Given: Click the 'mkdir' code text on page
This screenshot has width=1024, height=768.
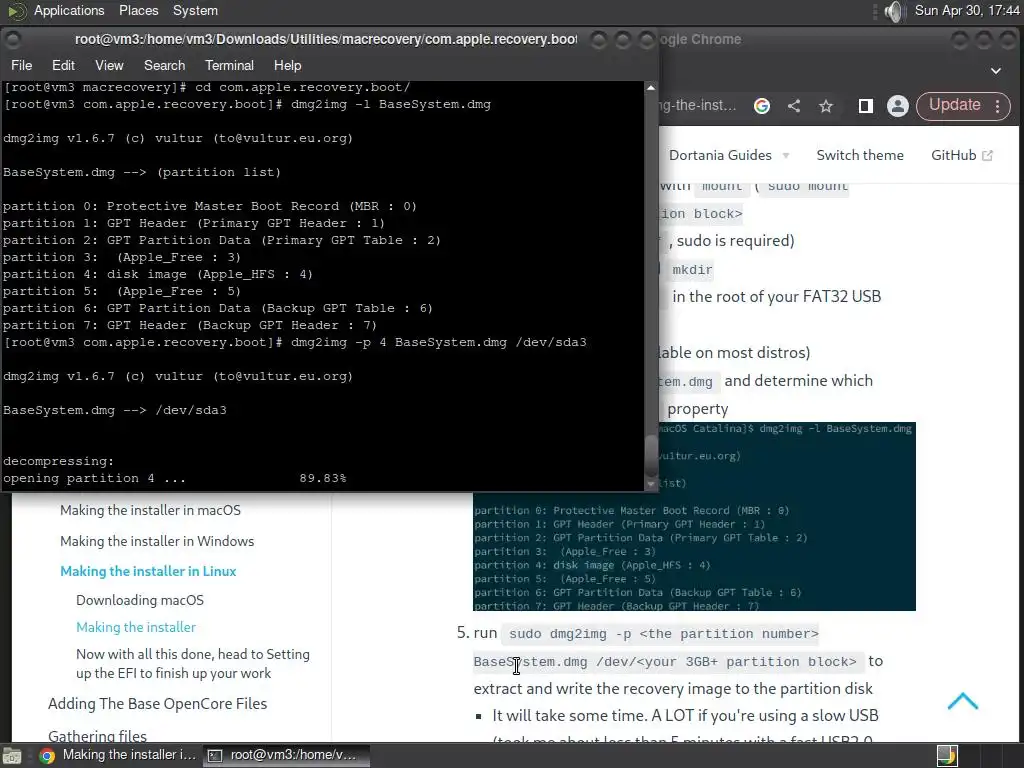Looking at the screenshot, I should click(692, 270).
